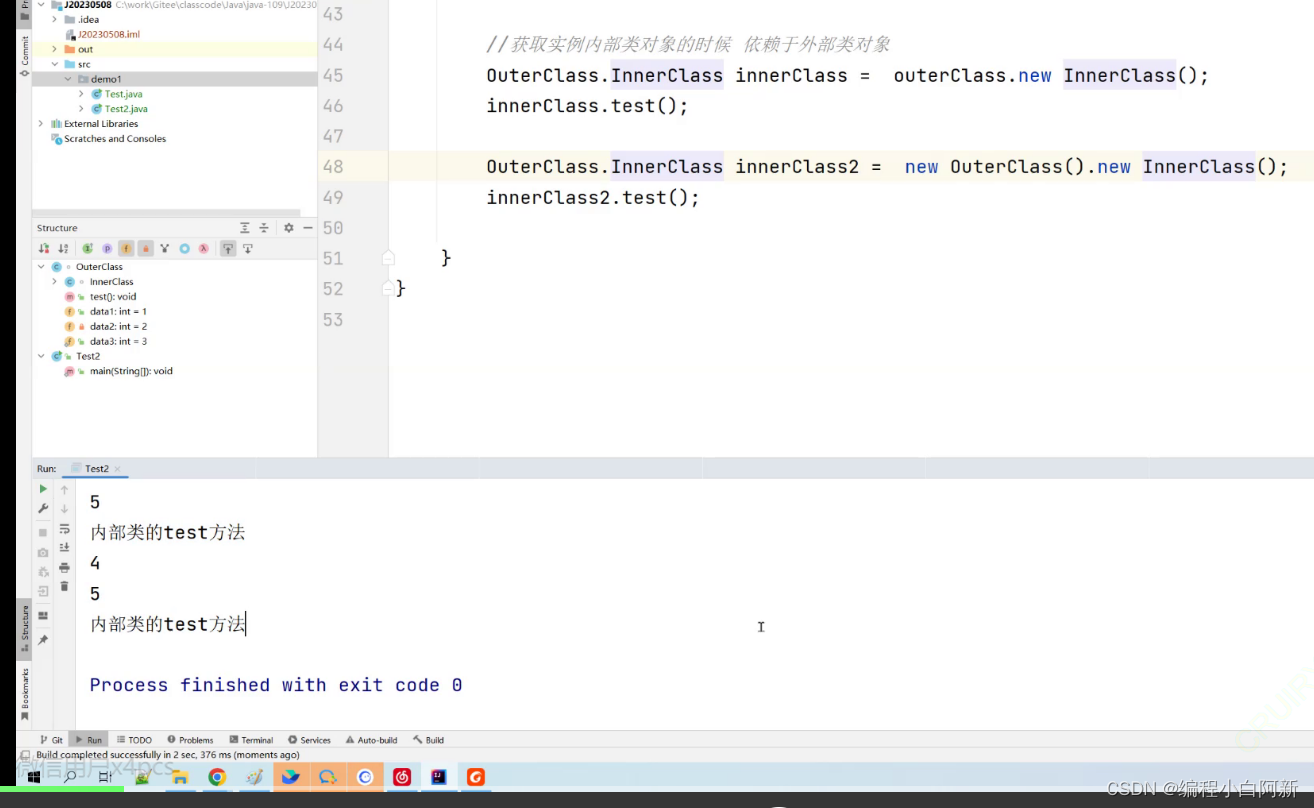The image size is (1314, 808).
Task: Click the thread dump camera icon
Action: [43, 552]
